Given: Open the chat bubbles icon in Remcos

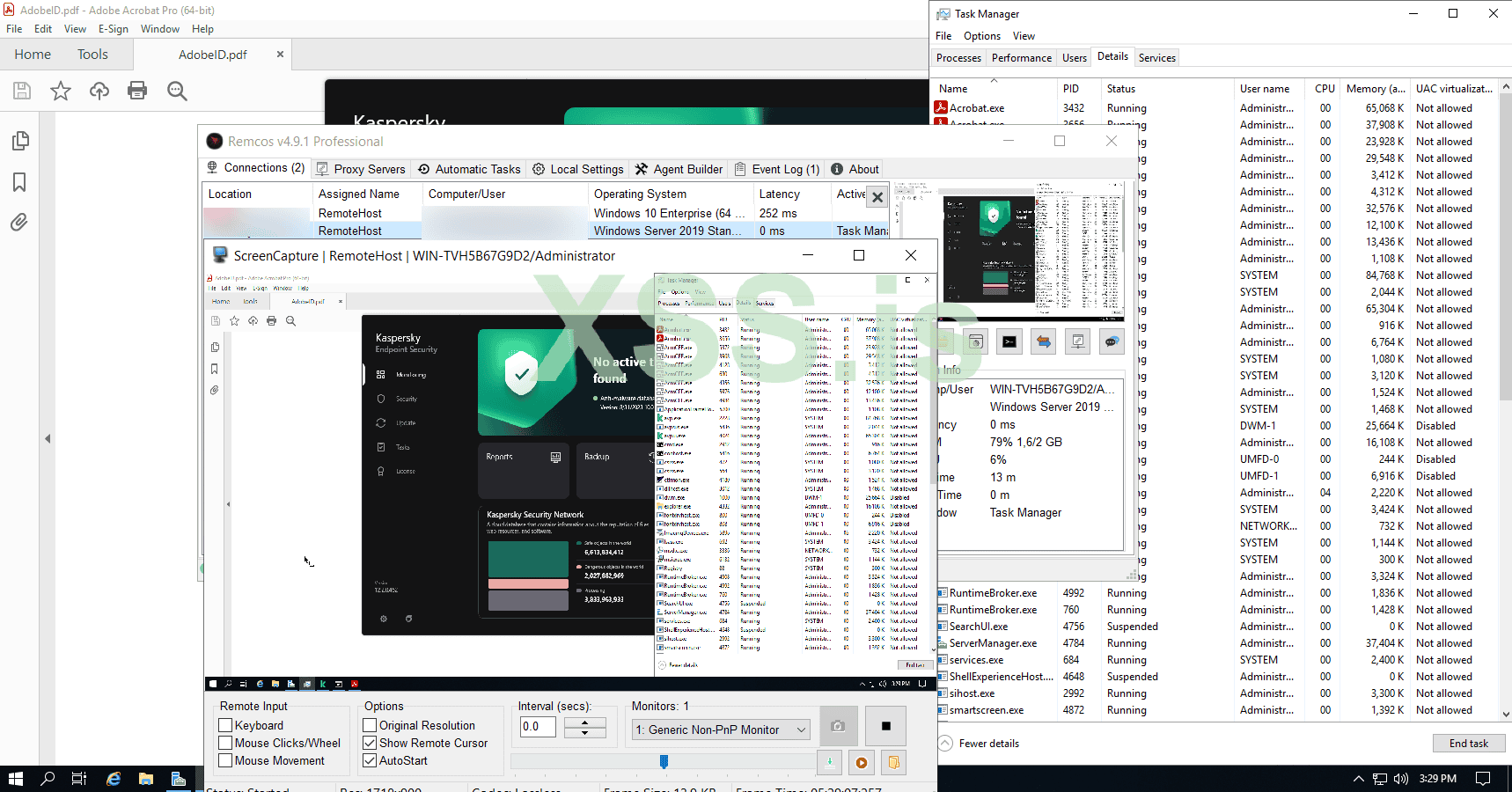Looking at the screenshot, I should [x=1112, y=341].
